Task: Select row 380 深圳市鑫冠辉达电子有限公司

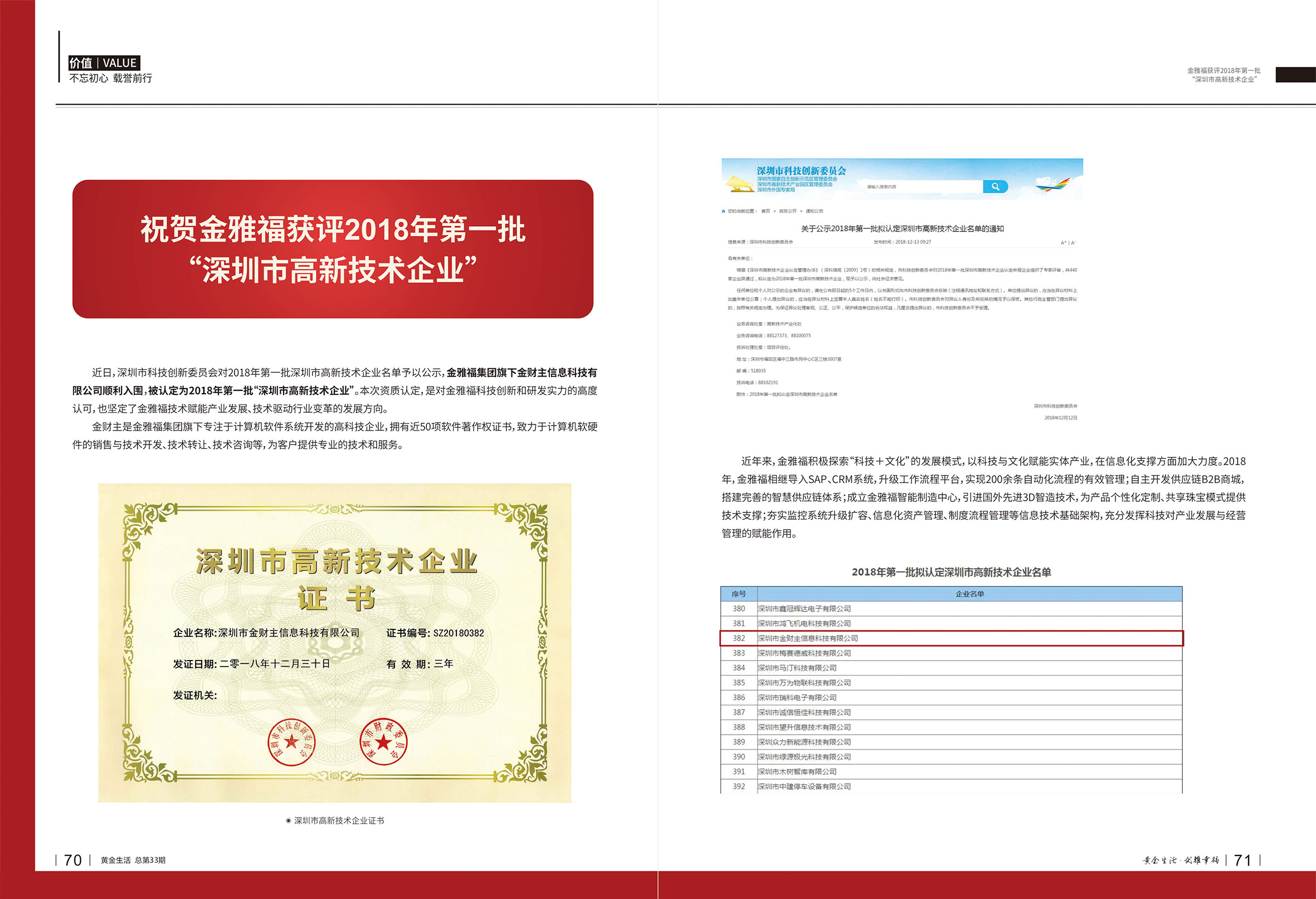Action: [951, 609]
